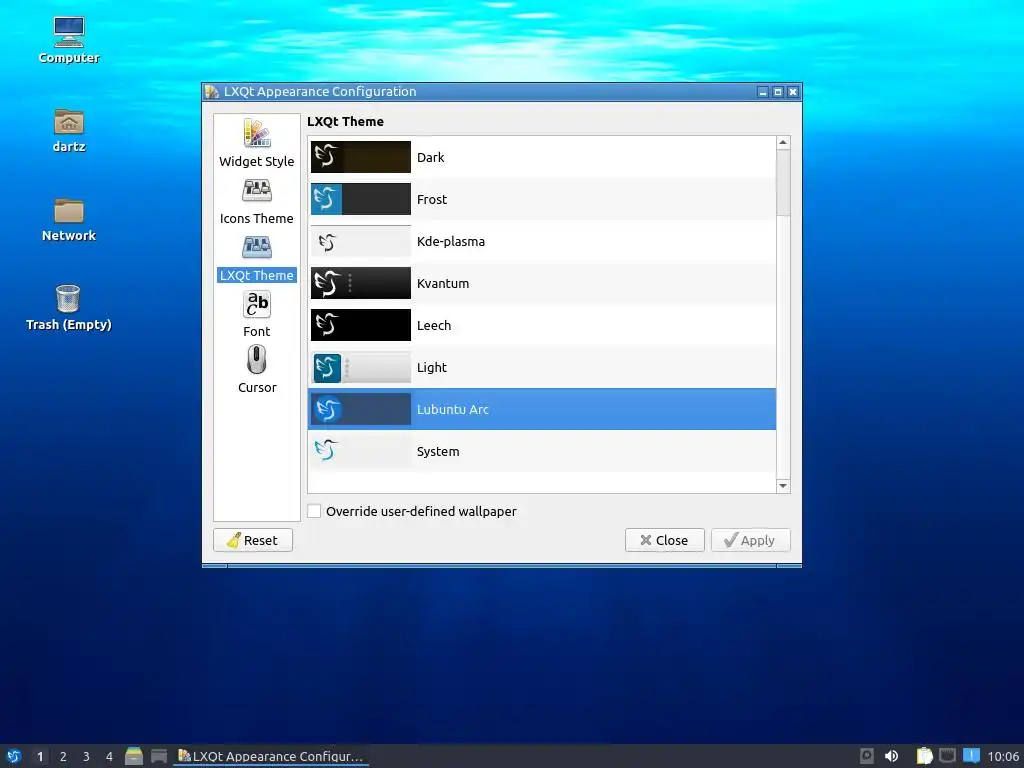Click the Leech theme preview thumbnail

point(360,325)
